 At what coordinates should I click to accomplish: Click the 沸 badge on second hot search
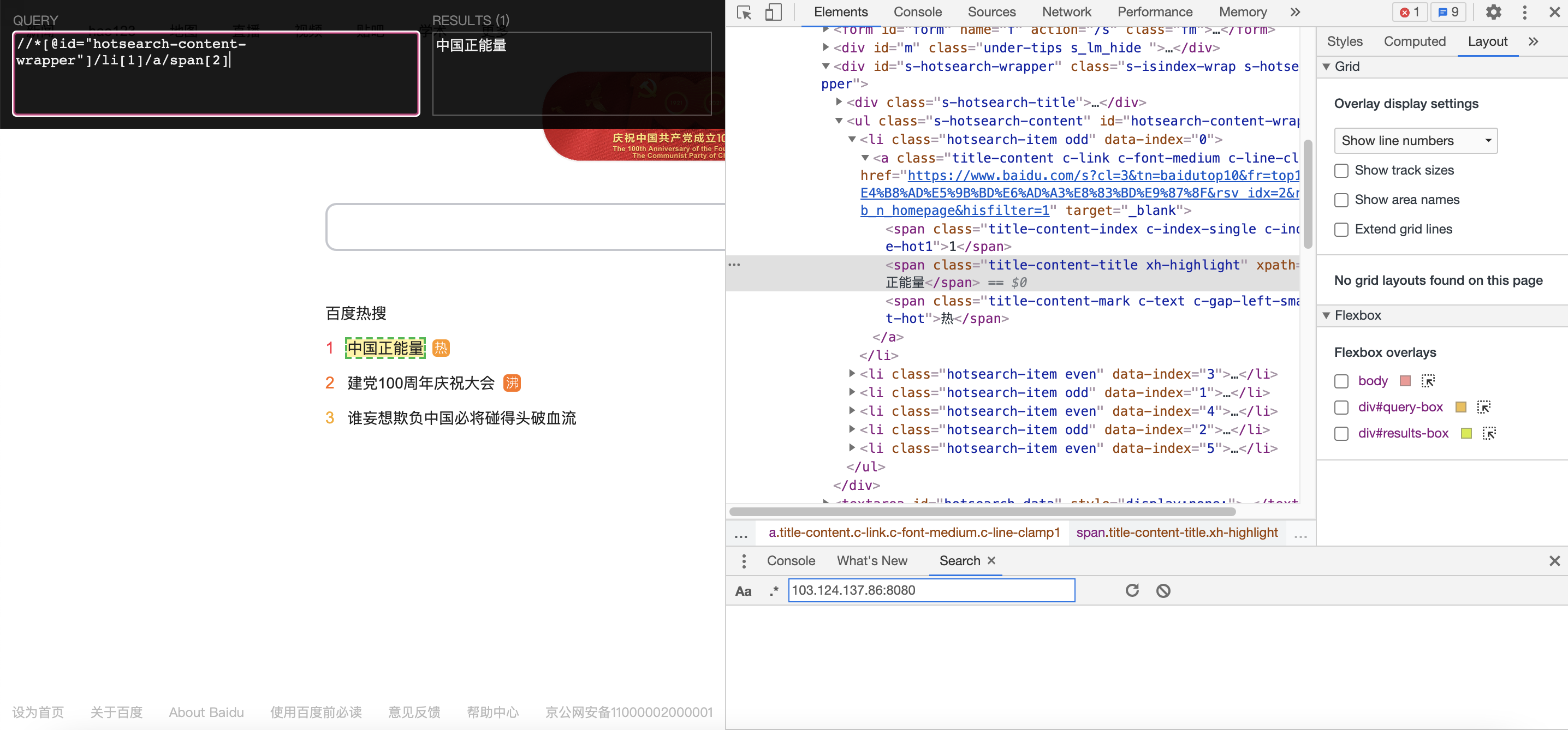512,383
